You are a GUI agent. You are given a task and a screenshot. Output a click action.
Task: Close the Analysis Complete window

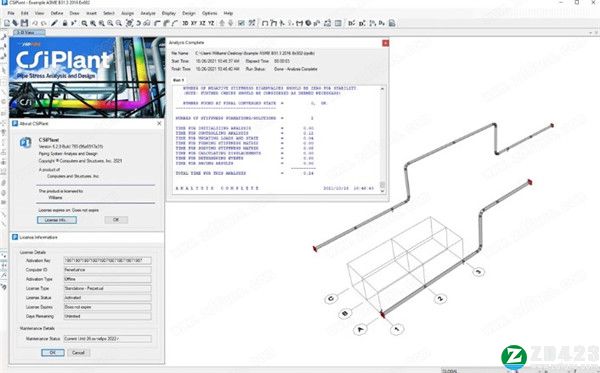click(385, 43)
